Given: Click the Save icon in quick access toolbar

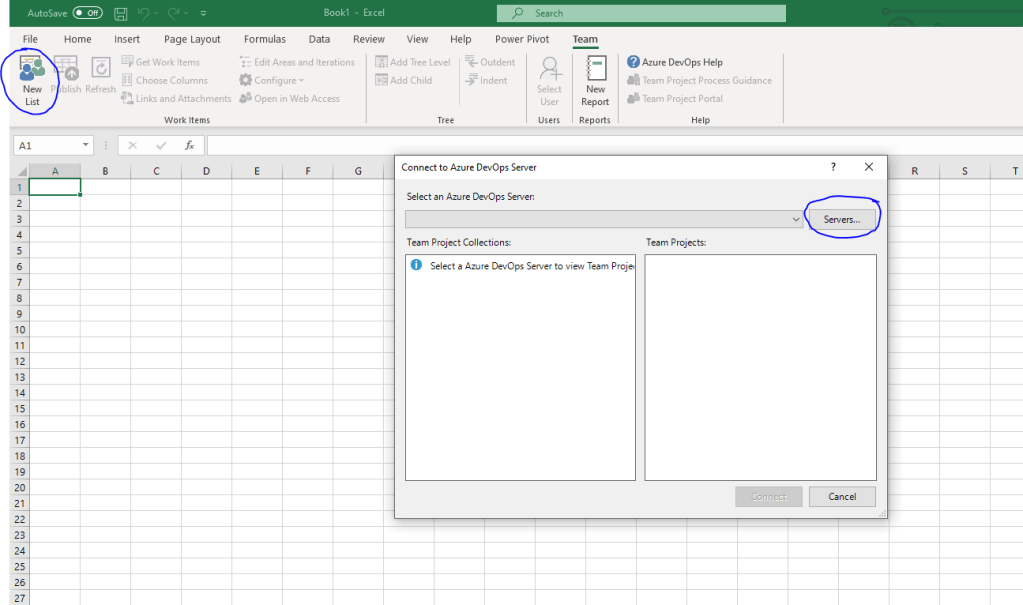Looking at the screenshot, I should (x=120, y=13).
